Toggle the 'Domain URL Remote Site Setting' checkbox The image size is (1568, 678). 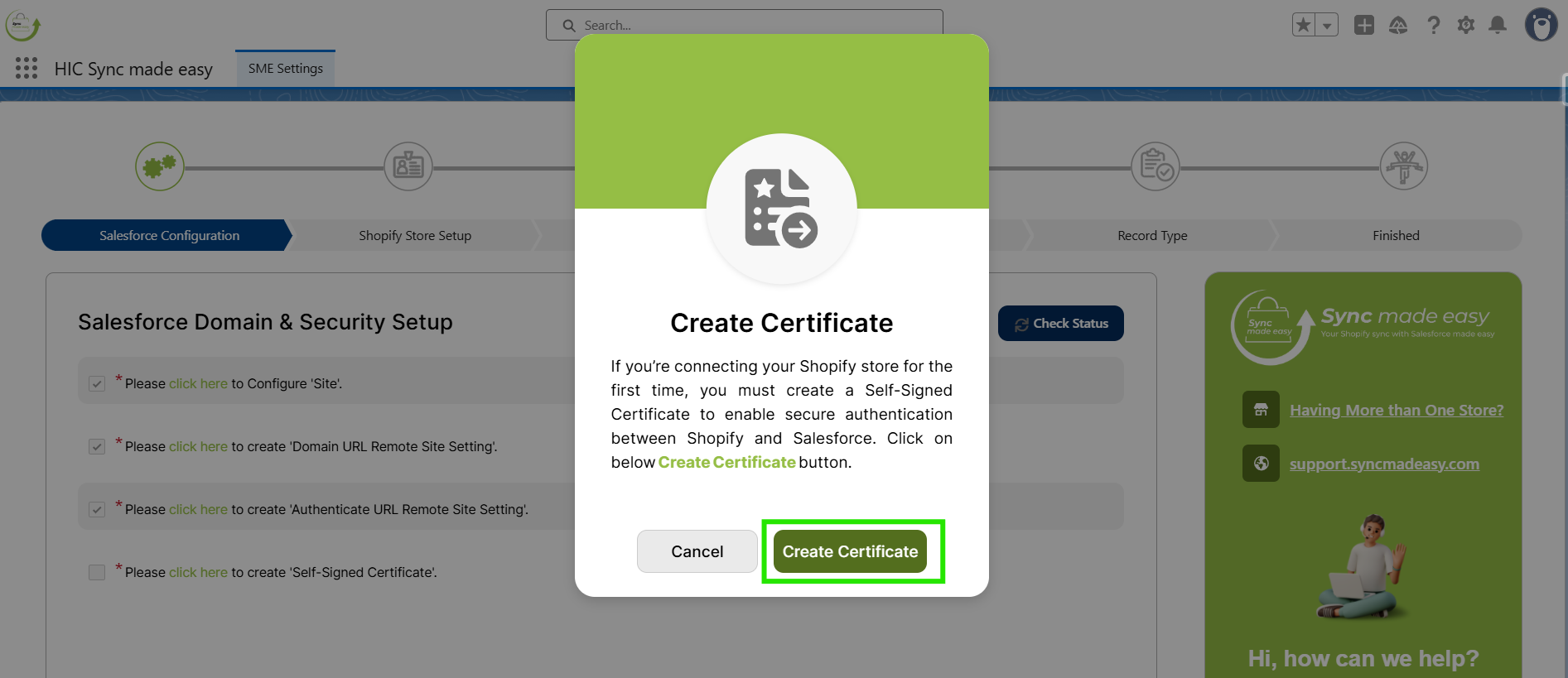(x=97, y=447)
